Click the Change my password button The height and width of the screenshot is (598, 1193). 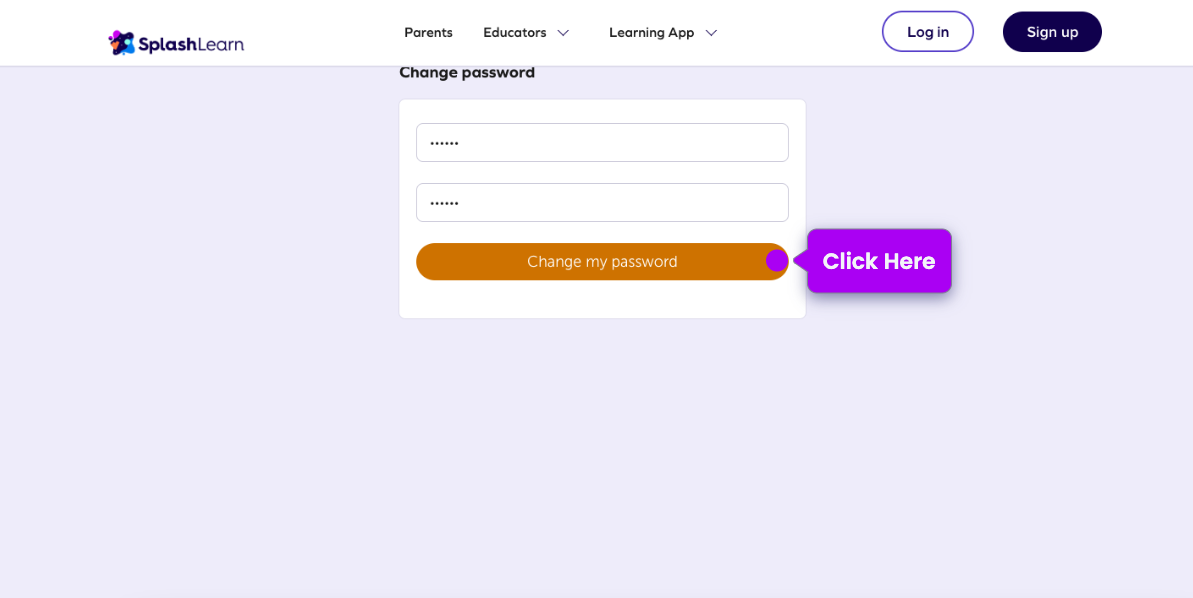coord(601,262)
